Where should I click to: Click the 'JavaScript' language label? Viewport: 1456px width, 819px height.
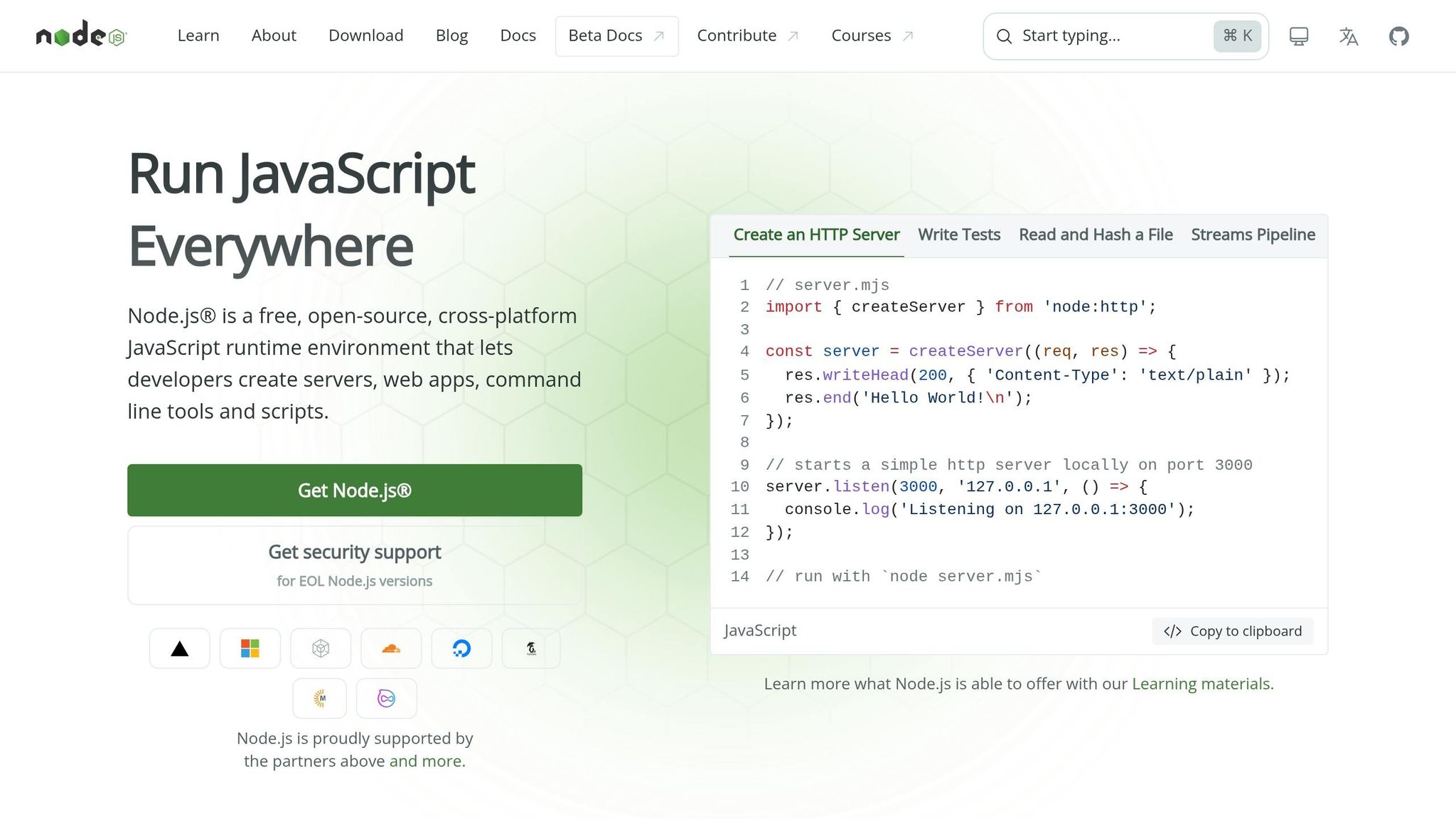[x=760, y=631]
